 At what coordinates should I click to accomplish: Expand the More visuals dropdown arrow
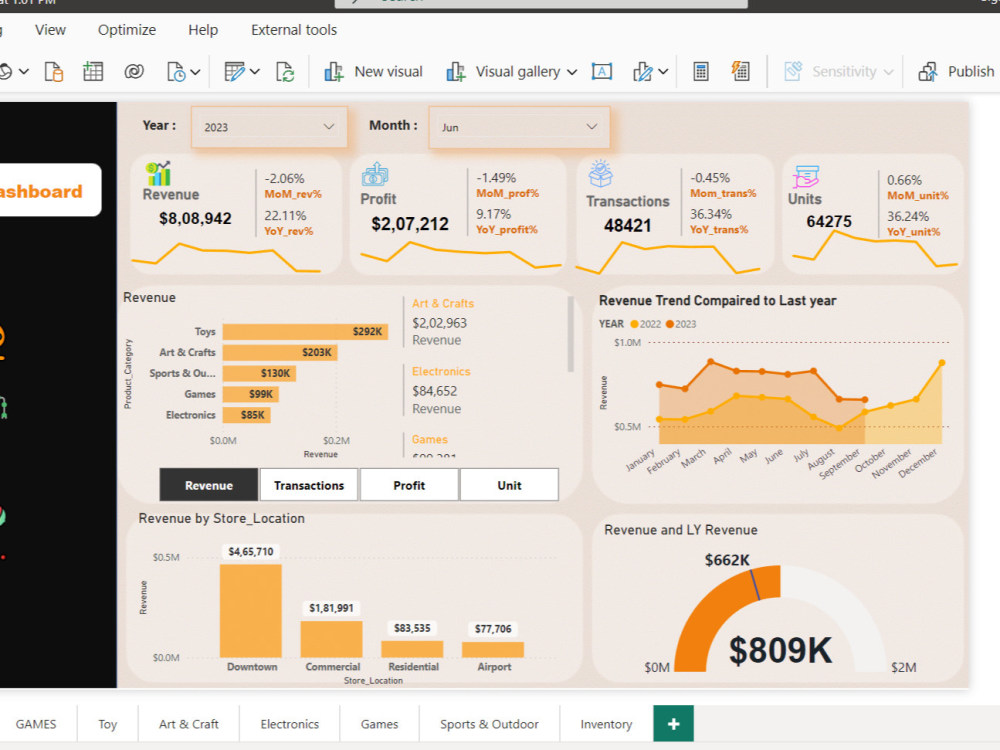tap(663, 72)
